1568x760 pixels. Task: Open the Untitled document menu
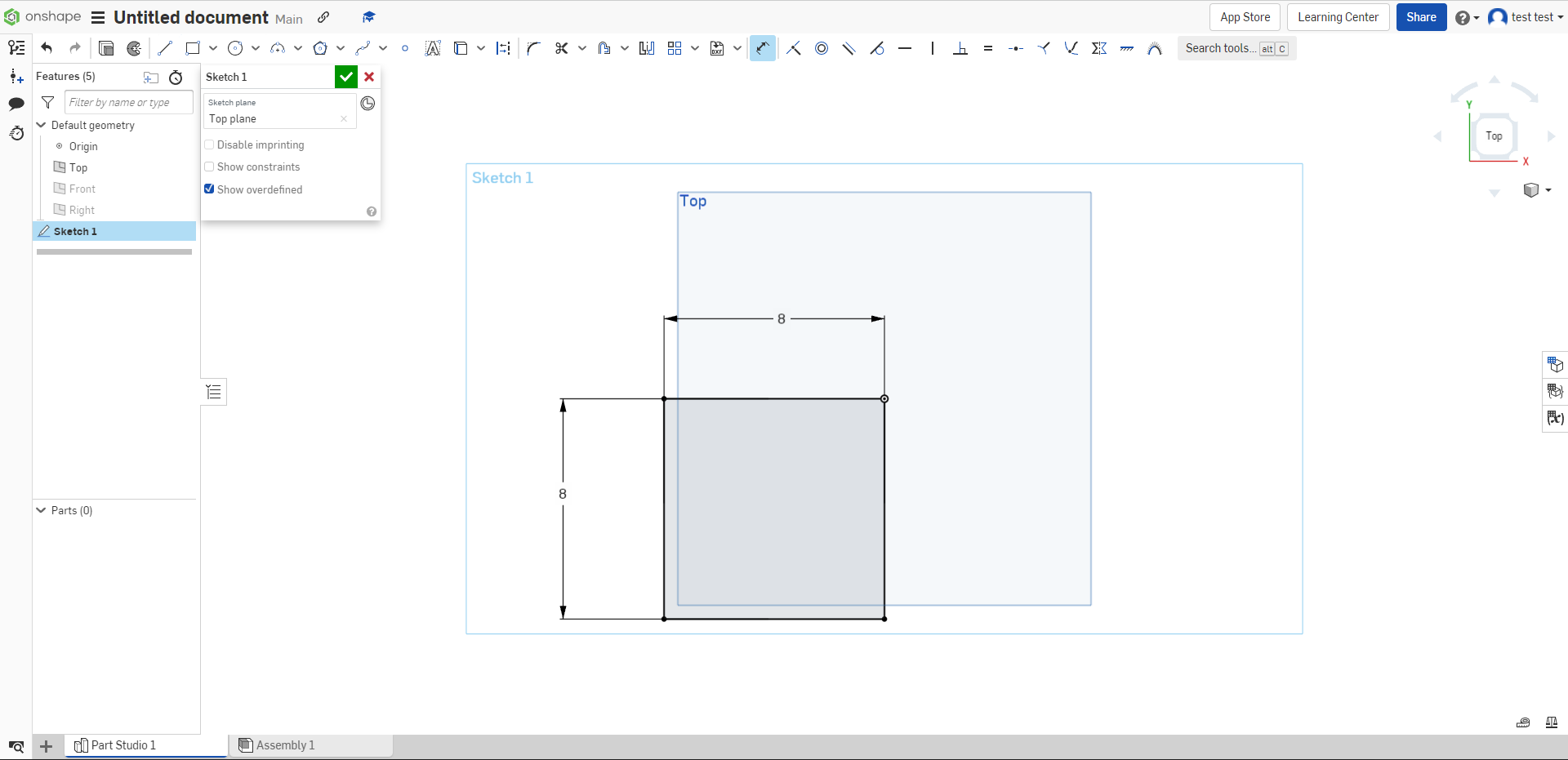97,17
